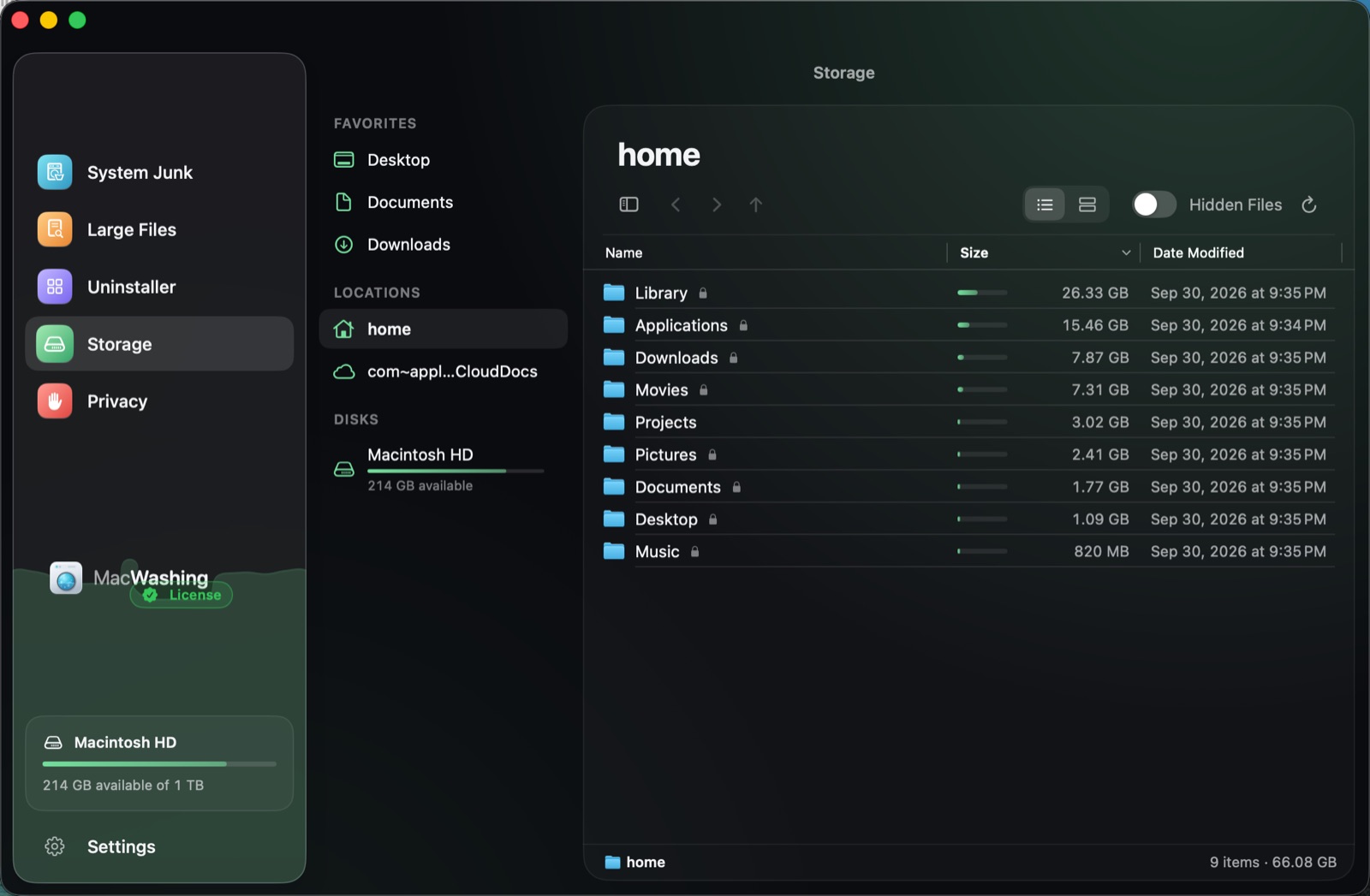
Task: Click the 3.02 GB size value
Action: (x=1100, y=422)
